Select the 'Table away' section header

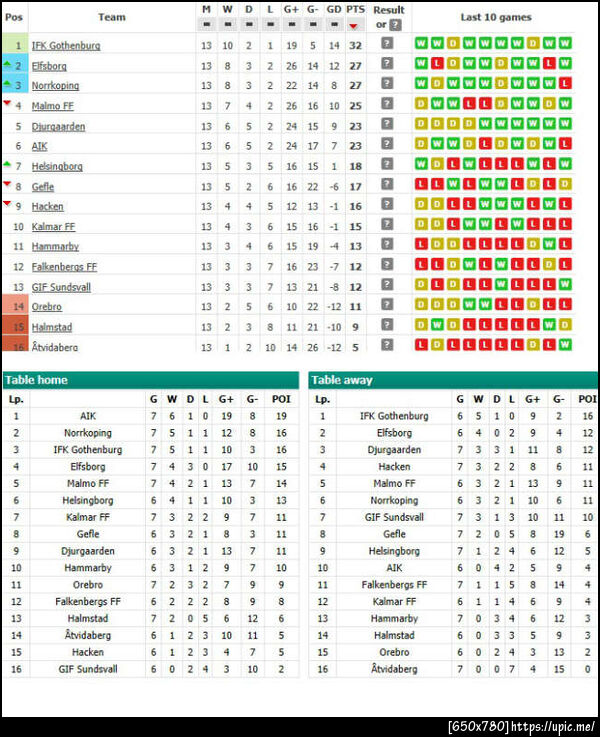coord(453,380)
